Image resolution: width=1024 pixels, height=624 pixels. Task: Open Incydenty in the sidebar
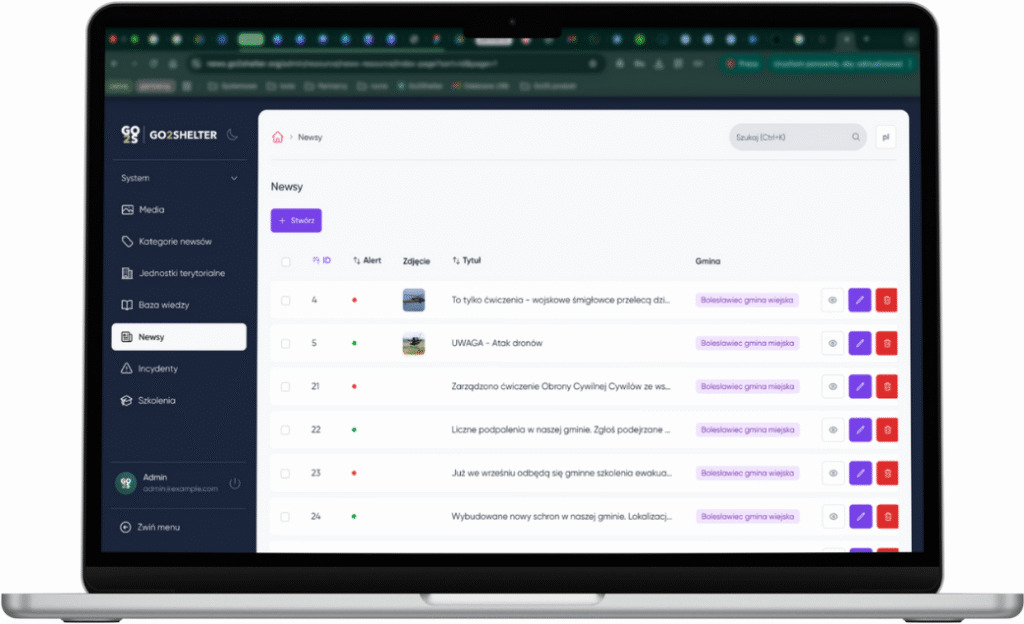click(x=160, y=369)
